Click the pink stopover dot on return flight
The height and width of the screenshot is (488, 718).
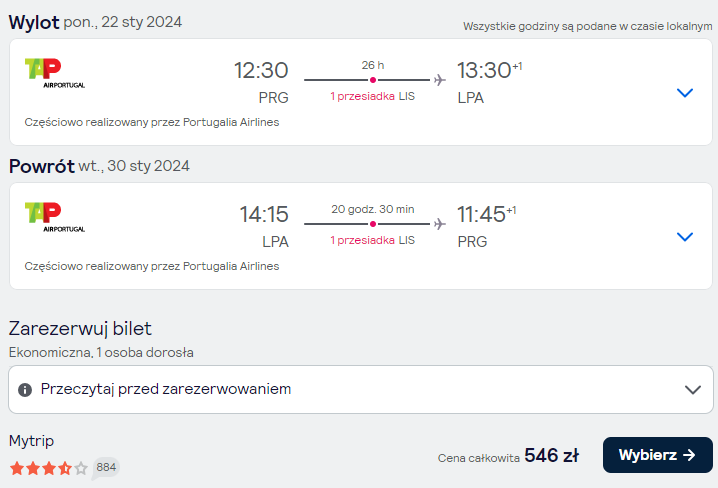click(x=373, y=224)
